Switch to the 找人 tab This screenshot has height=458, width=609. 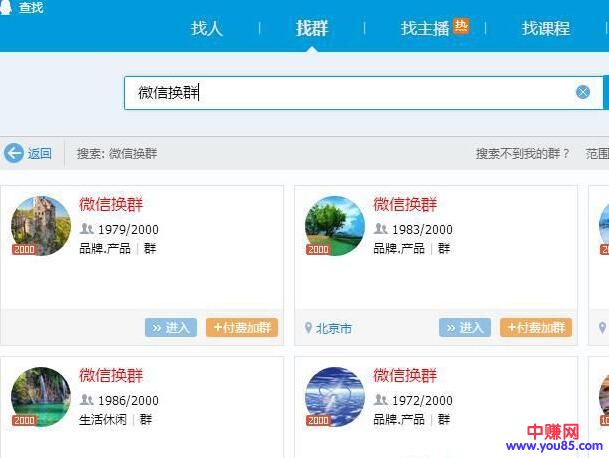click(207, 28)
